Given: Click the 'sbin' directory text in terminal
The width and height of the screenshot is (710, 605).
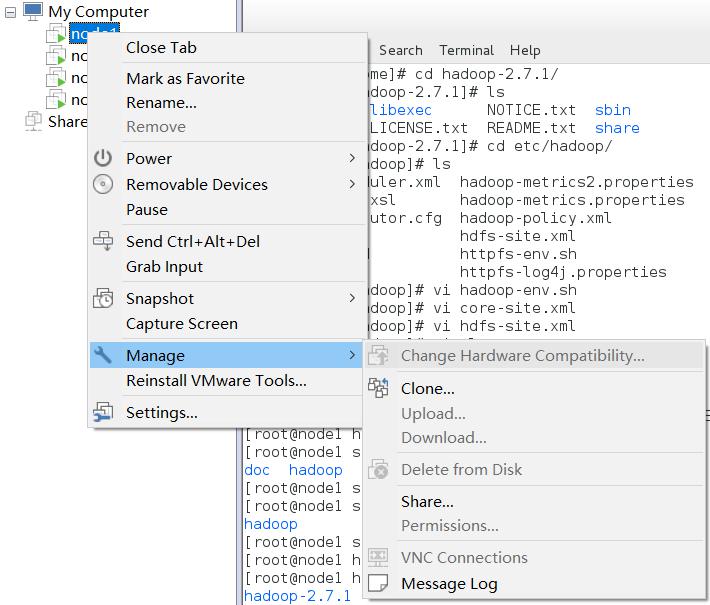Looking at the screenshot, I should [x=613, y=110].
